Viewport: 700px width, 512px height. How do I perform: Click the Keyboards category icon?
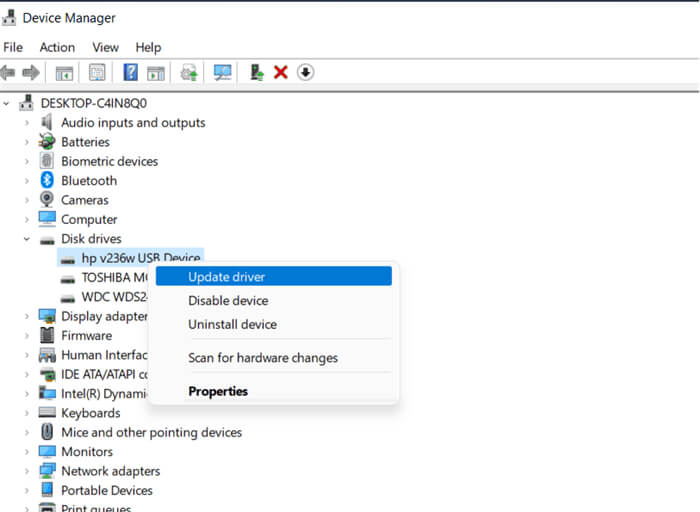pyautogui.click(x=47, y=412)
